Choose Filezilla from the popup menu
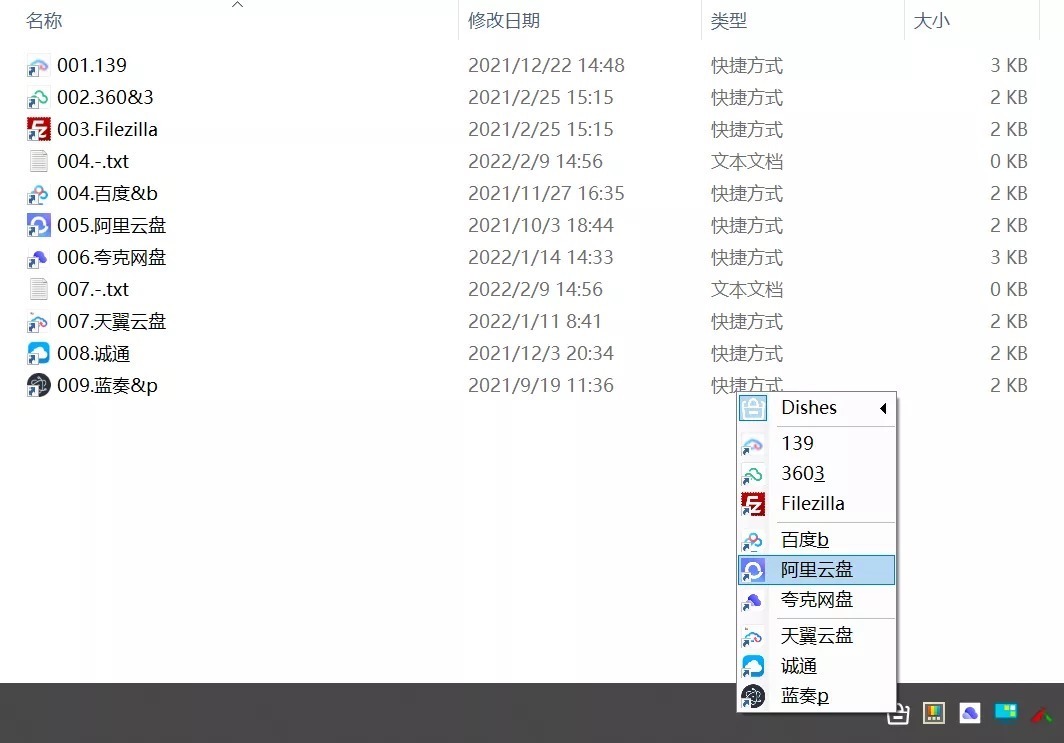The image size is (1064, 743). [812, 503]
